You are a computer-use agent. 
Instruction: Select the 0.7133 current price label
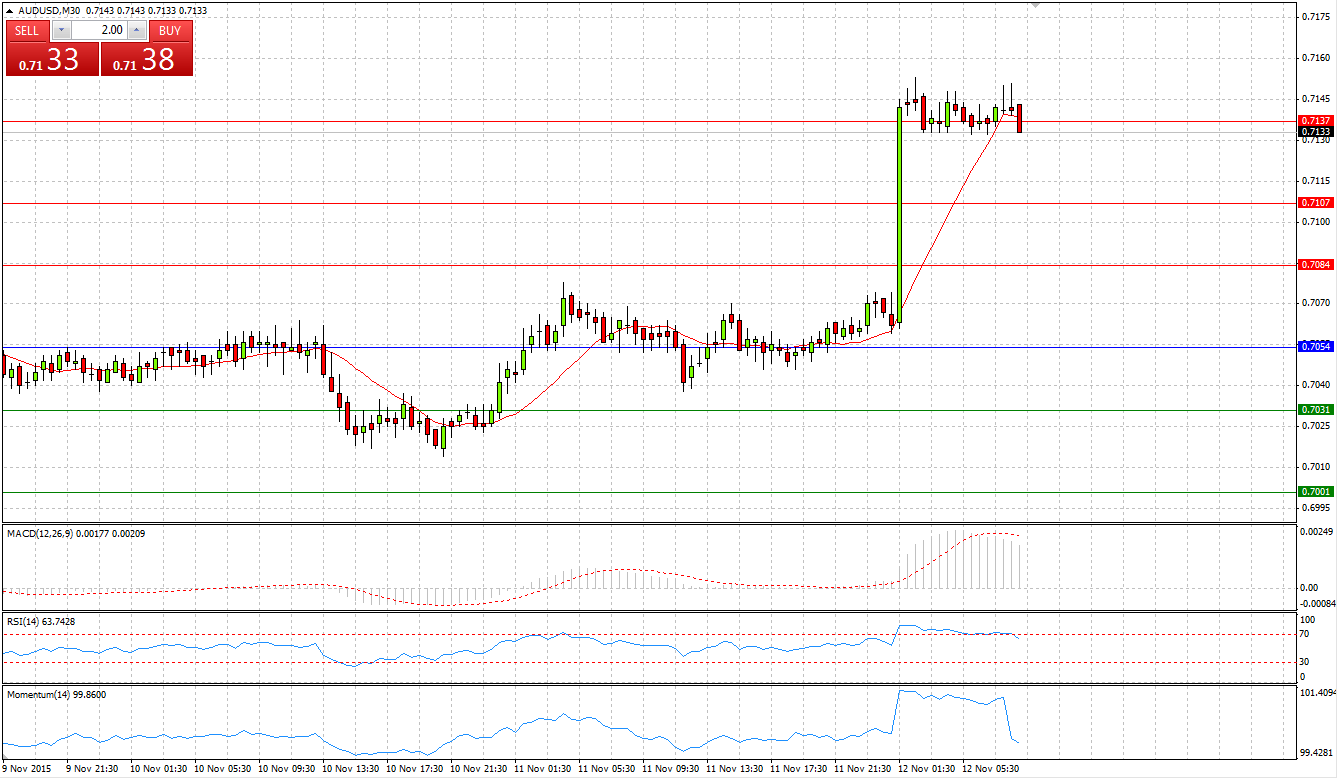coord(1315,131)
